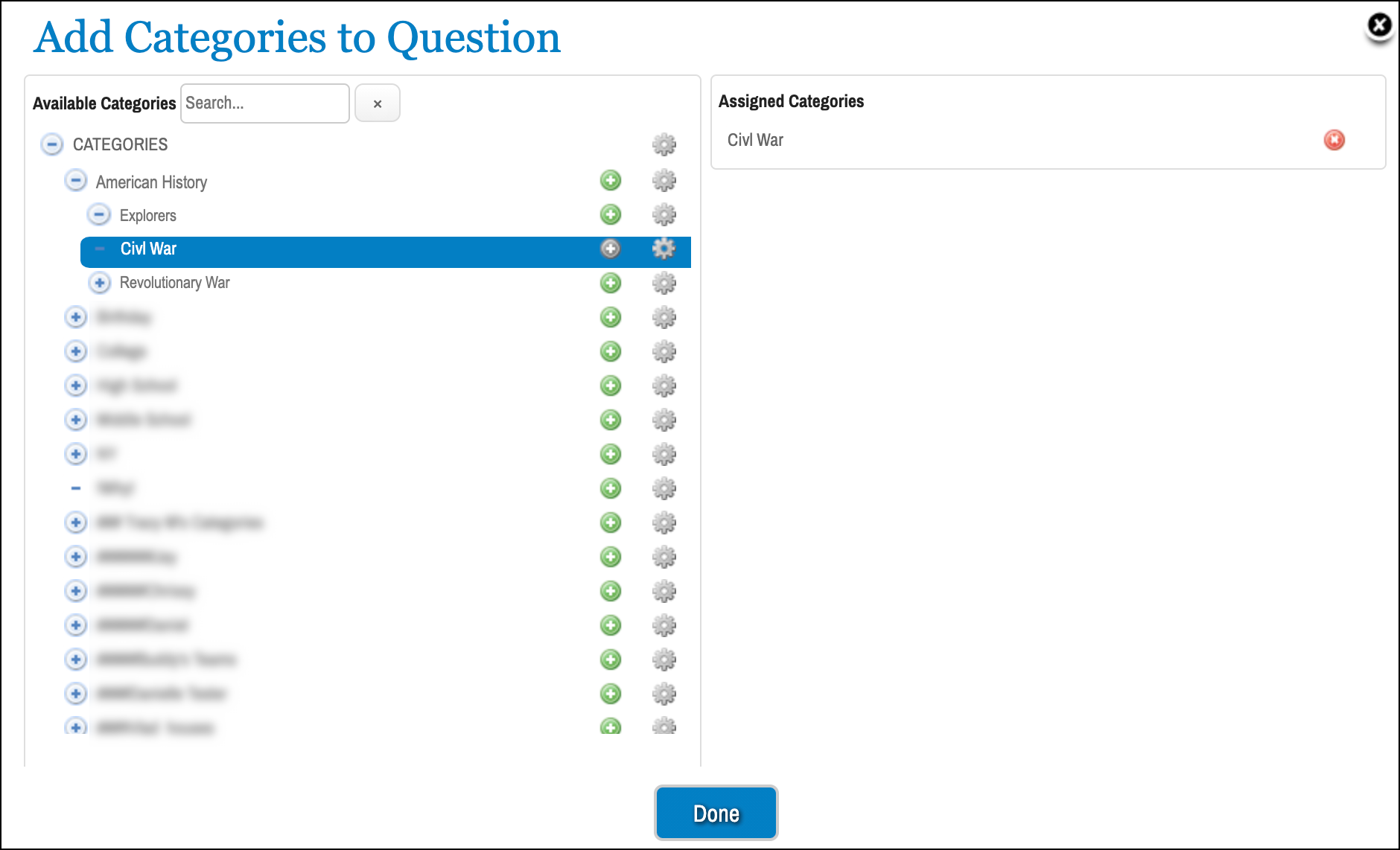Click green add icon for American History
The height and width of the screenshot is (850, 1400).
pos(611,180)
